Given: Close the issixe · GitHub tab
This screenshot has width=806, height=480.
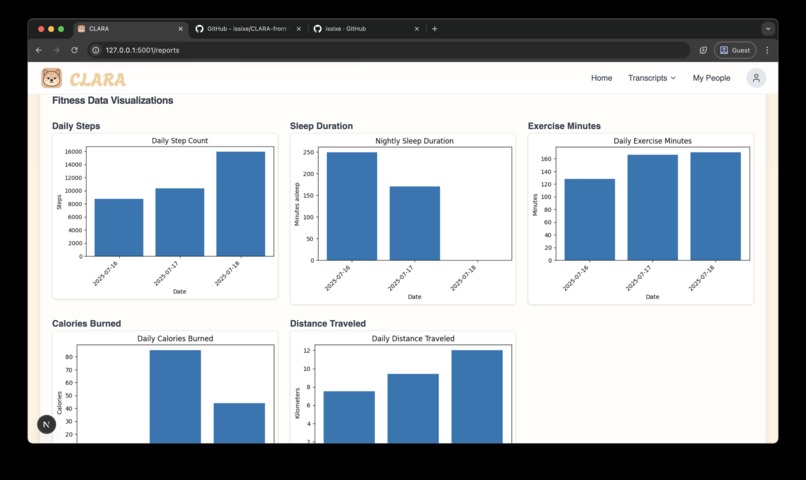Looking at the screenshot, I should pyautogui.click(x=417, y=29).
